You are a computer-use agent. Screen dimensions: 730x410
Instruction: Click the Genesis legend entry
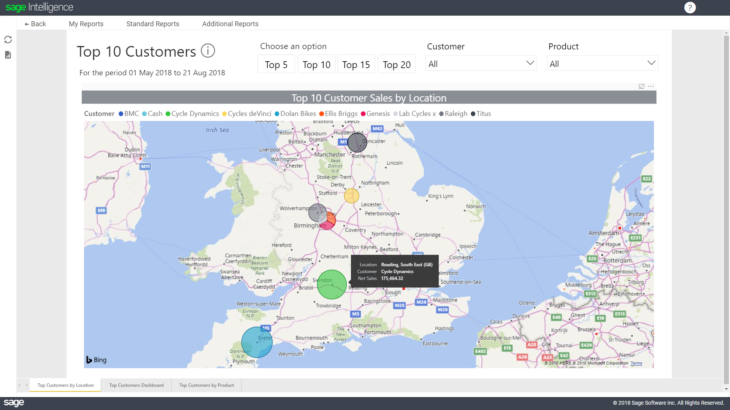click(375, 114)
